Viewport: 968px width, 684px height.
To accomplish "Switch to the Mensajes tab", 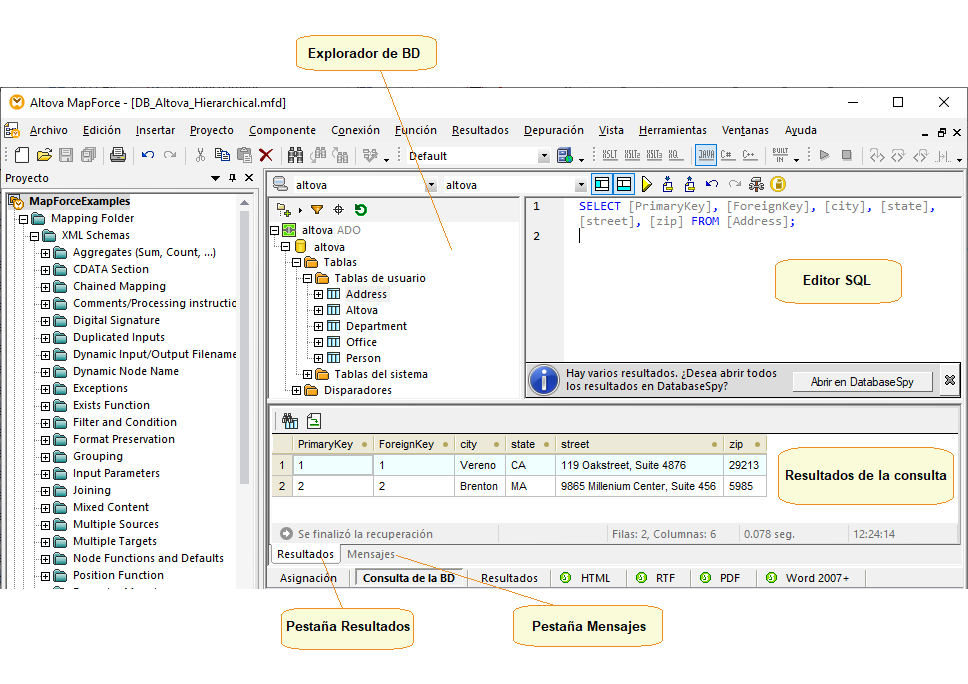I will [370, 553].
